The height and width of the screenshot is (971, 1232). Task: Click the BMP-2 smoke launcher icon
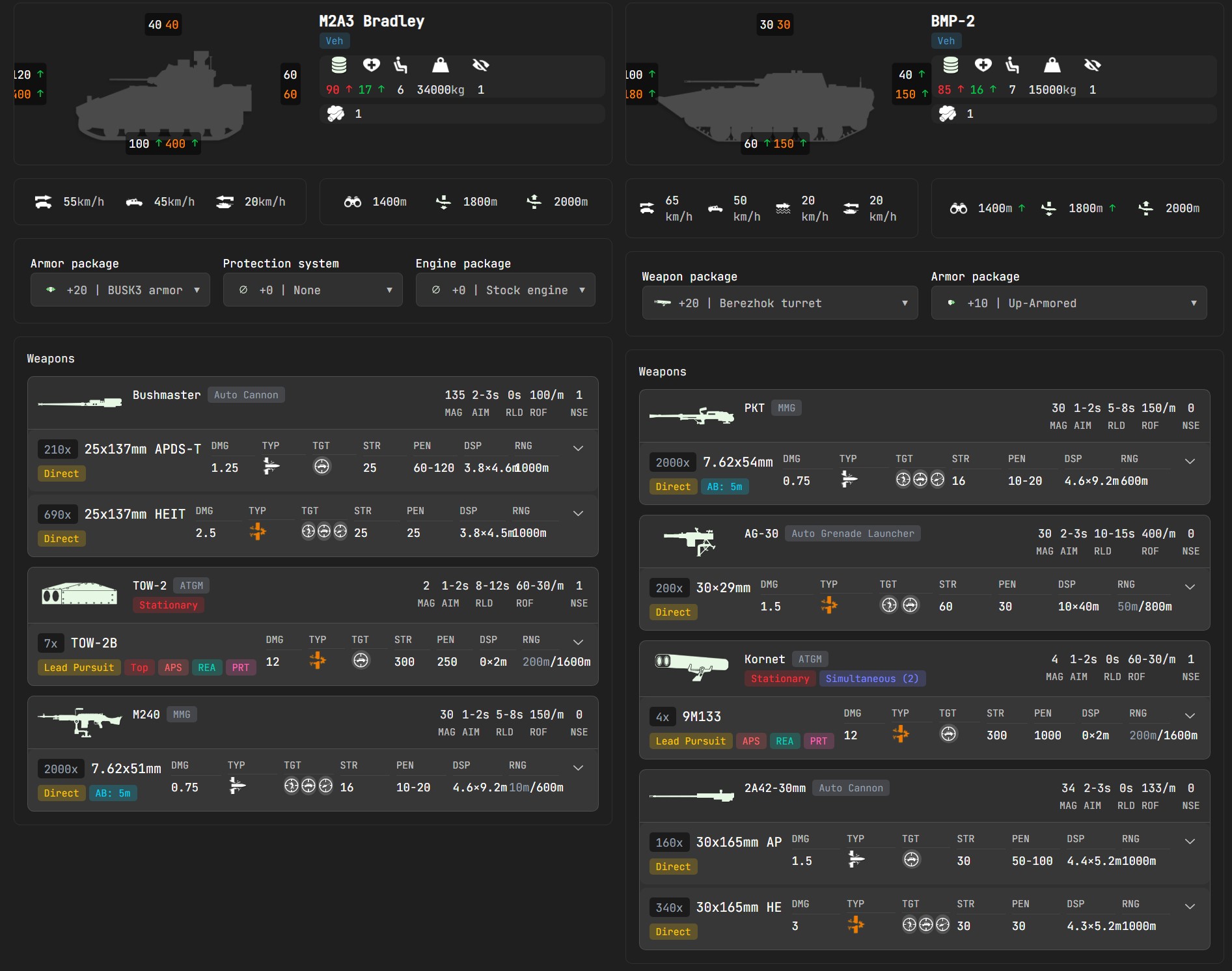point(948,113)
